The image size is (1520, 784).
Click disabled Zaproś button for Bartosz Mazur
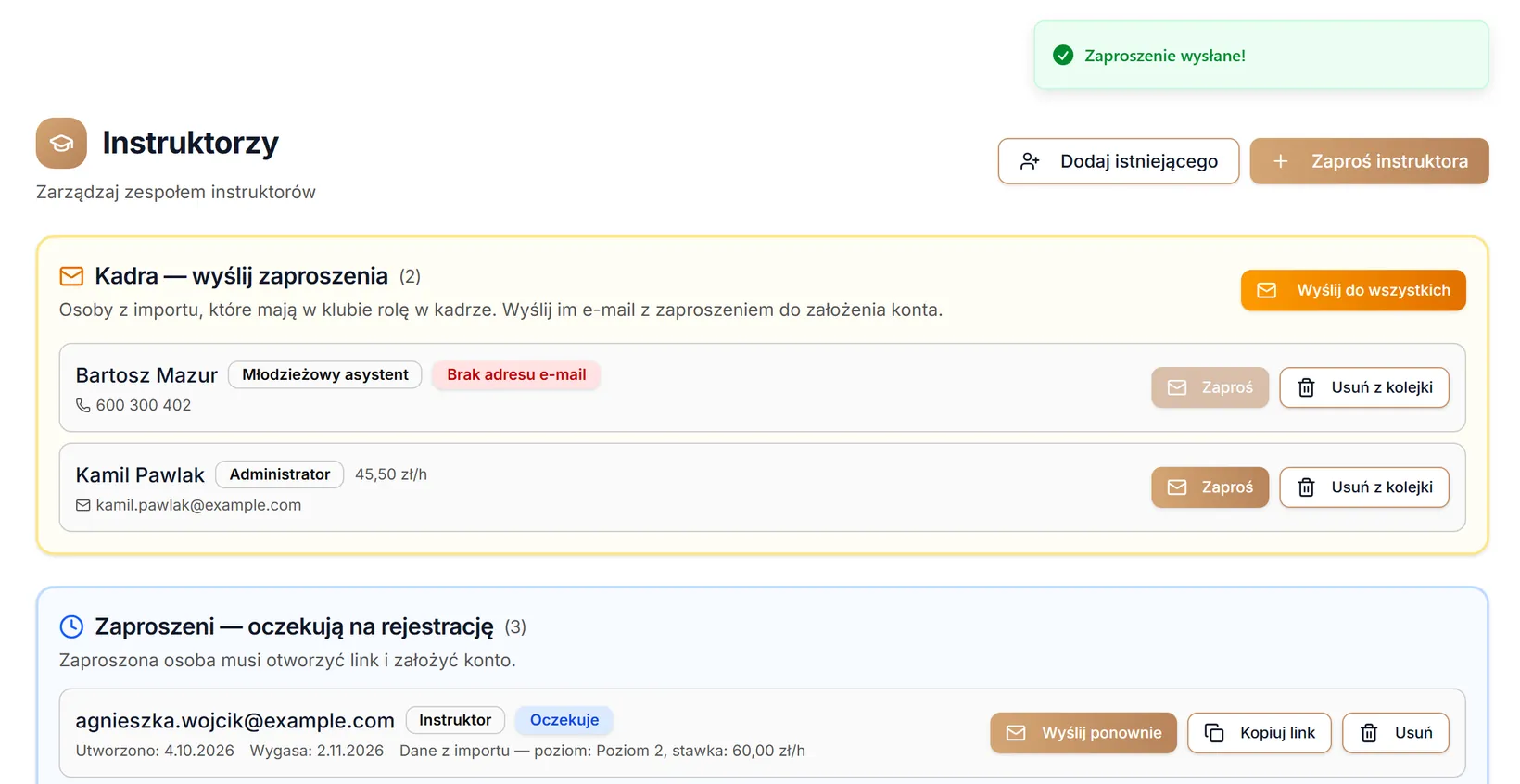[1210, 387]
